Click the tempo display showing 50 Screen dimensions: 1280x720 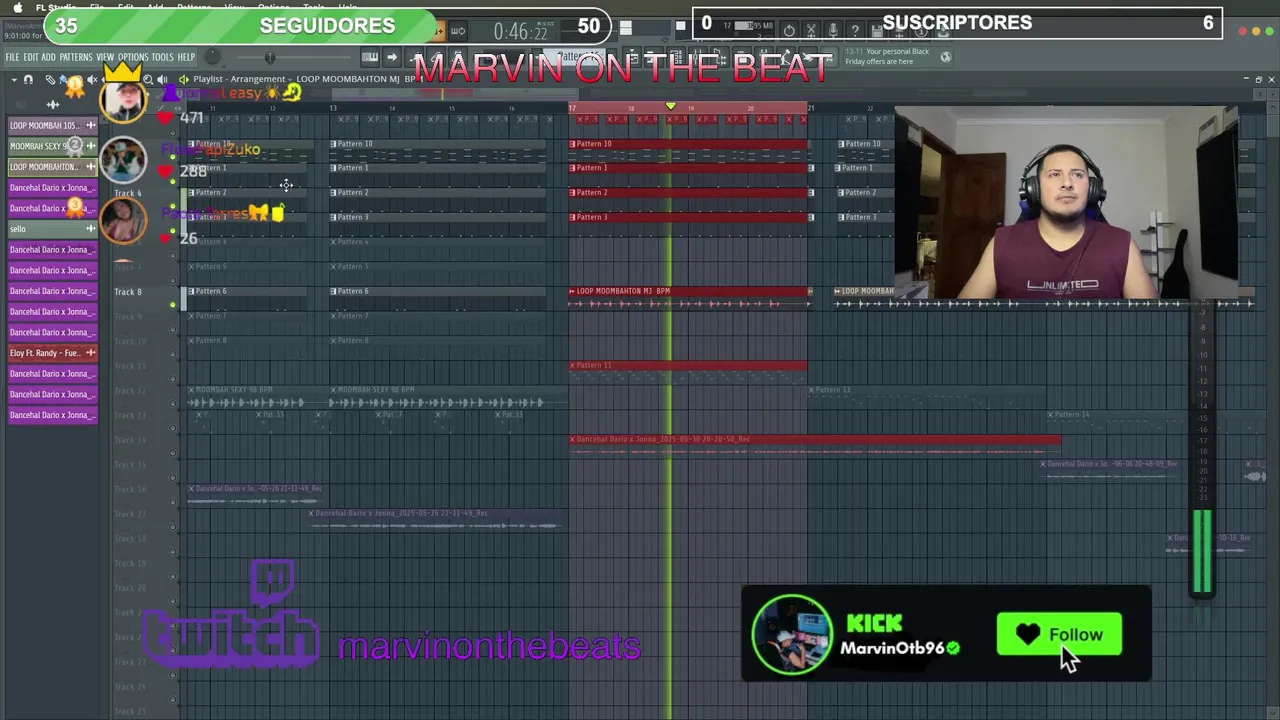coord(589,27)
